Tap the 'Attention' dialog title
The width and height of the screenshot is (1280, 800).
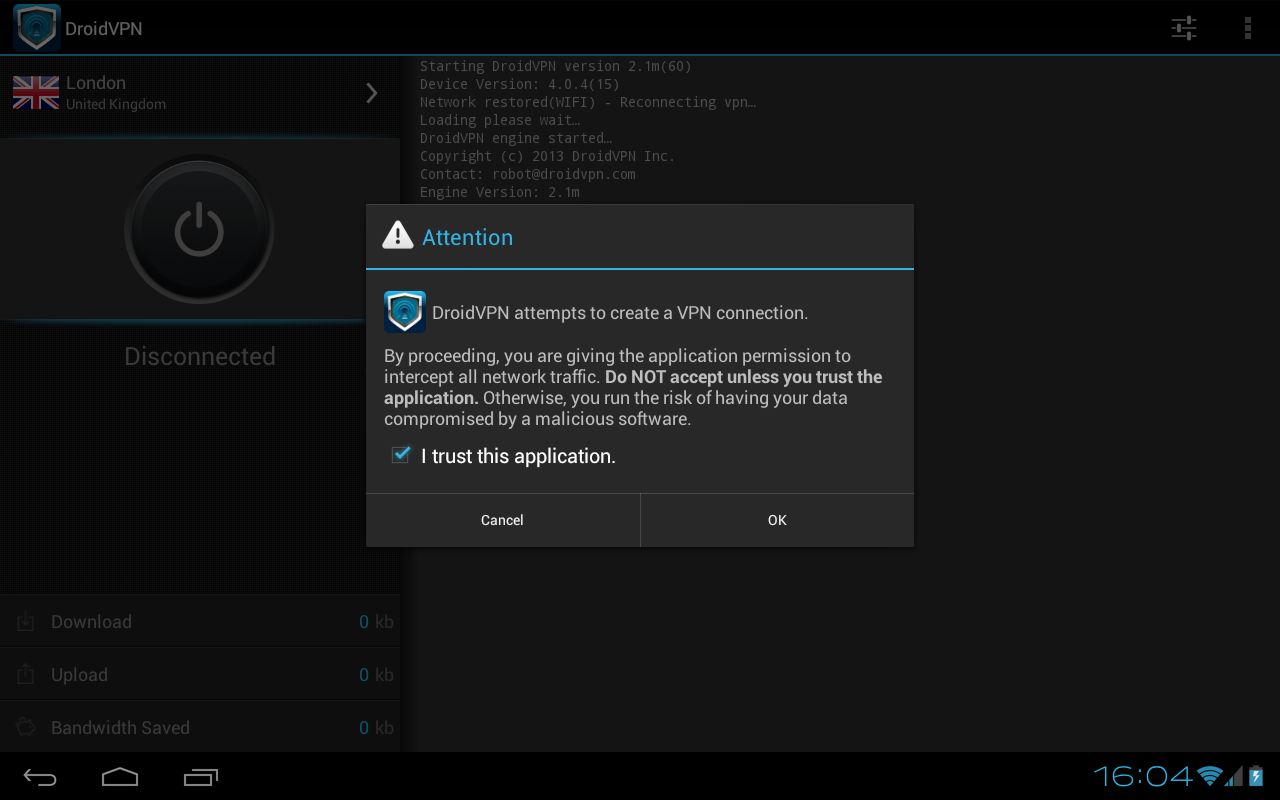pyautogui.click(x=467, y=237)
